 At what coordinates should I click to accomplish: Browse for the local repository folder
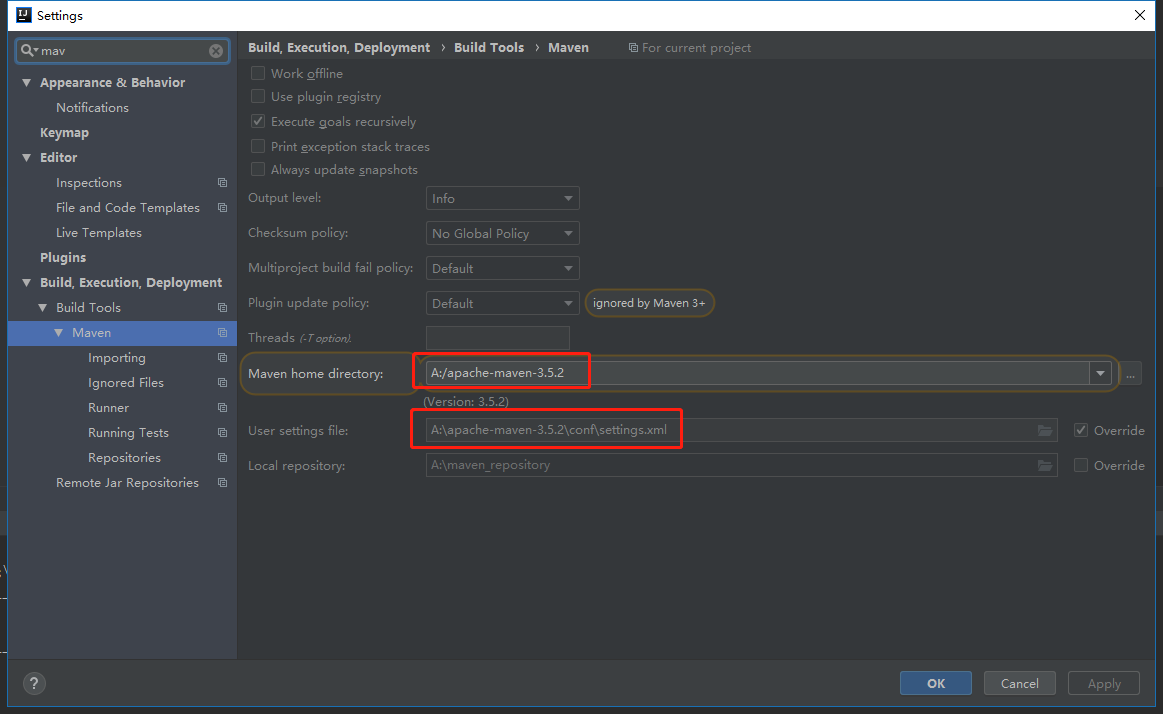point(1045,466)
